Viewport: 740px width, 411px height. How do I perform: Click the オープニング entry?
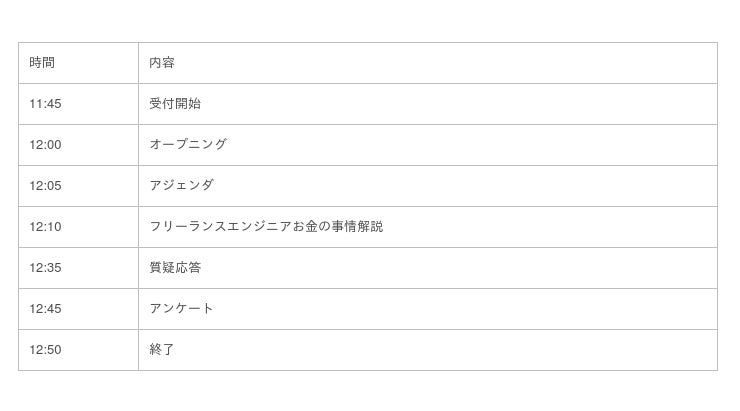click(188, 145)
